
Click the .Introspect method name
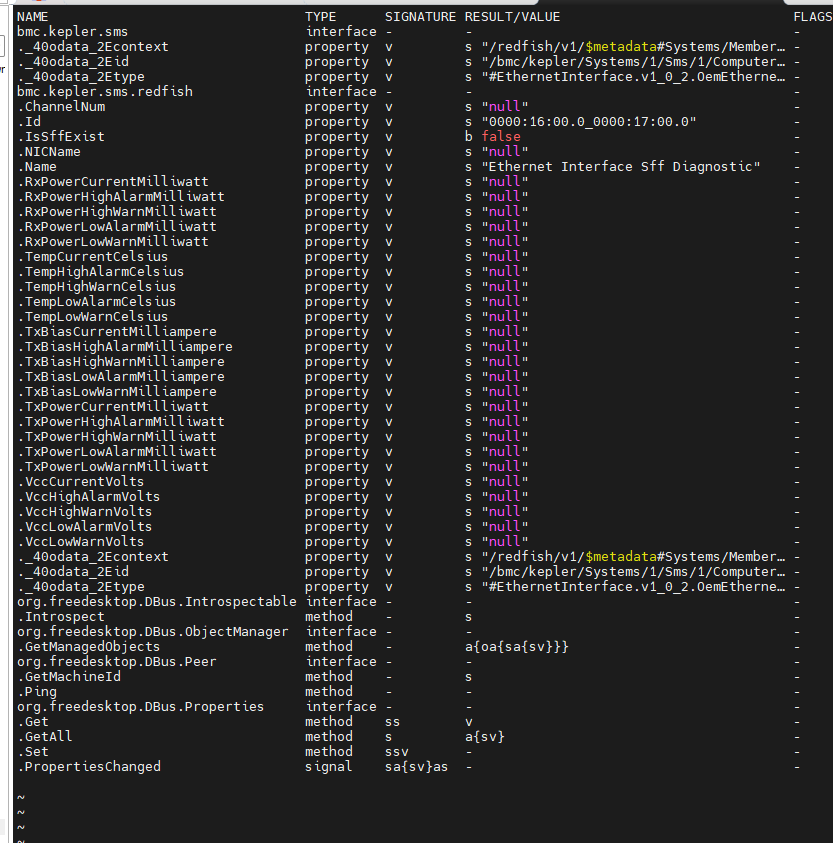click(x=61, y=617)
